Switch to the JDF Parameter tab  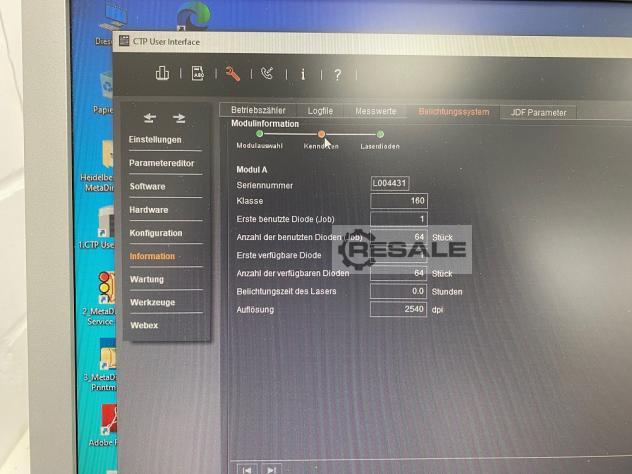point(538,113)
